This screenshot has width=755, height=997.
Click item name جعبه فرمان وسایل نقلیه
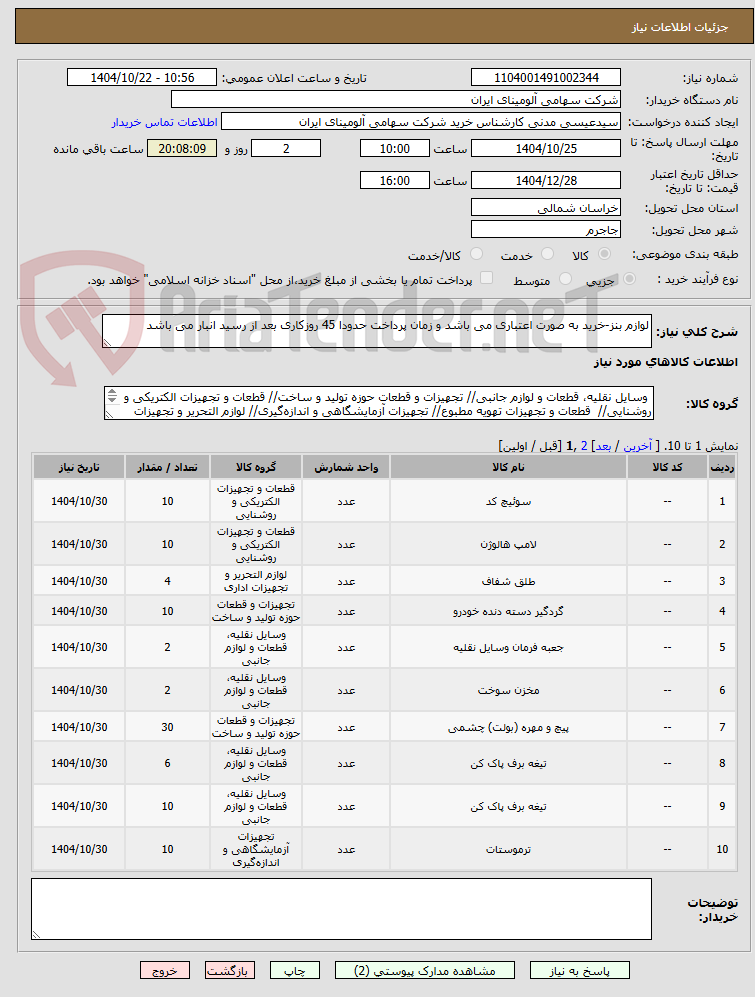(x=508, y=647)
